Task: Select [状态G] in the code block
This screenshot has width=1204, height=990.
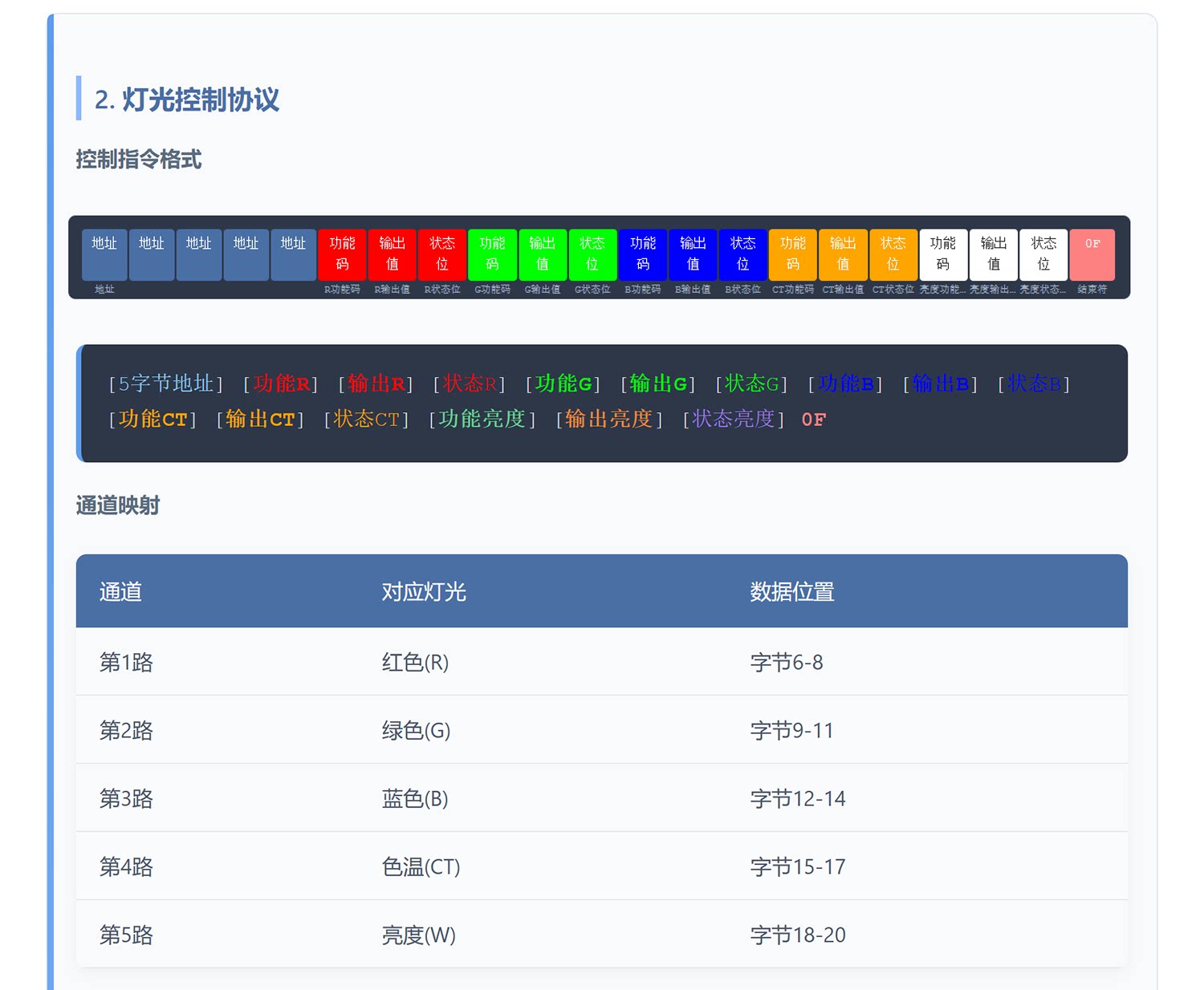Action: [752, 384]
